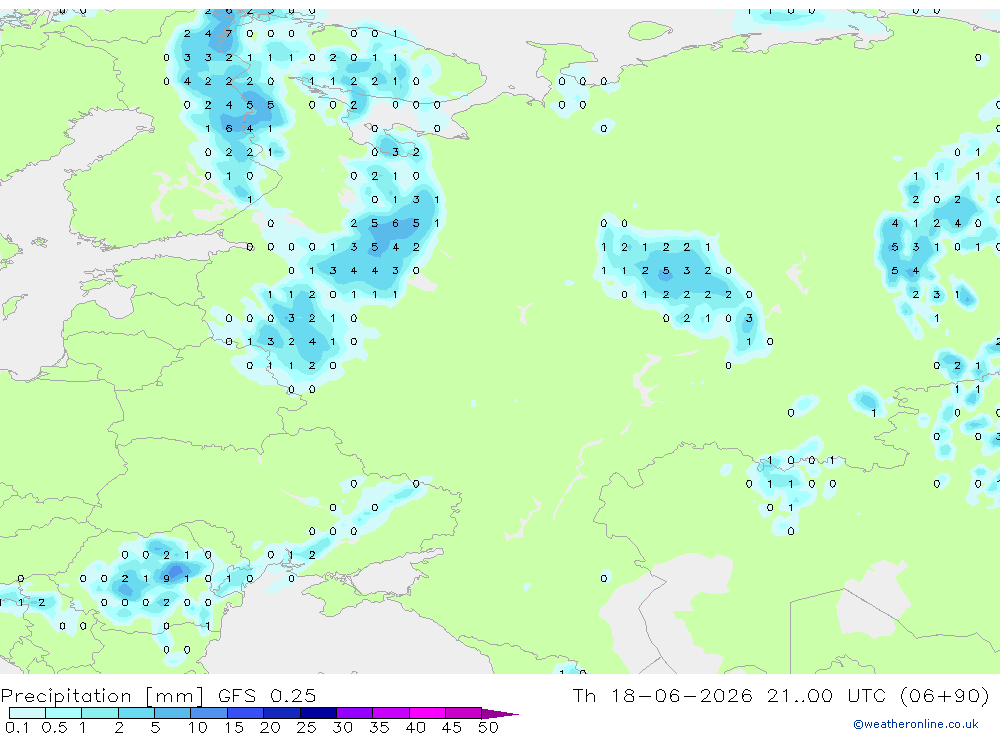Click the palest cyan 0.1–0.5 mm legend swatch
This screenshot has width=1000, height=733.
coord(27,713)
